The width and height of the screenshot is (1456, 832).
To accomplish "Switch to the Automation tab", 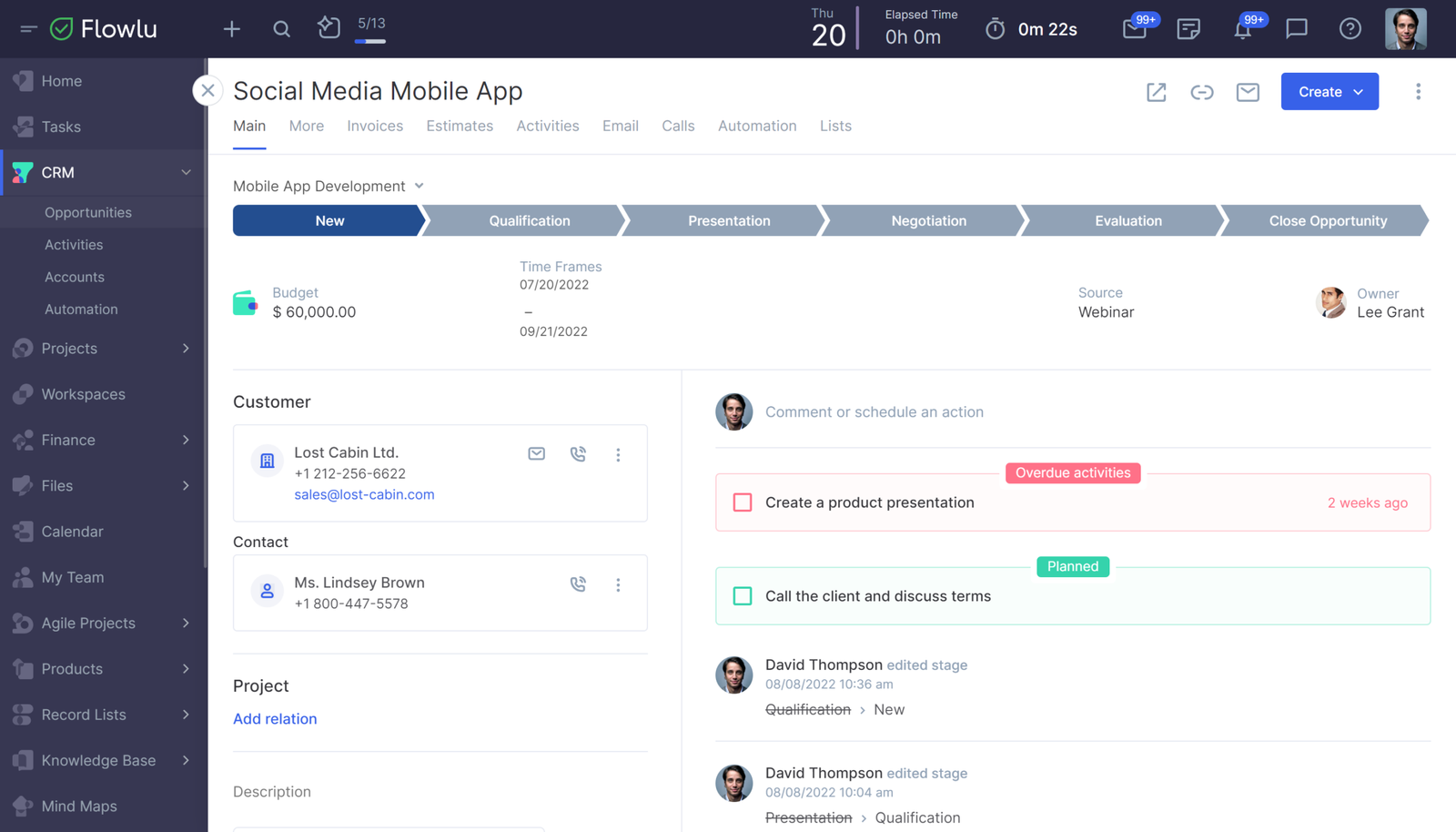I will pyautogui.click(x=756, y=126).
